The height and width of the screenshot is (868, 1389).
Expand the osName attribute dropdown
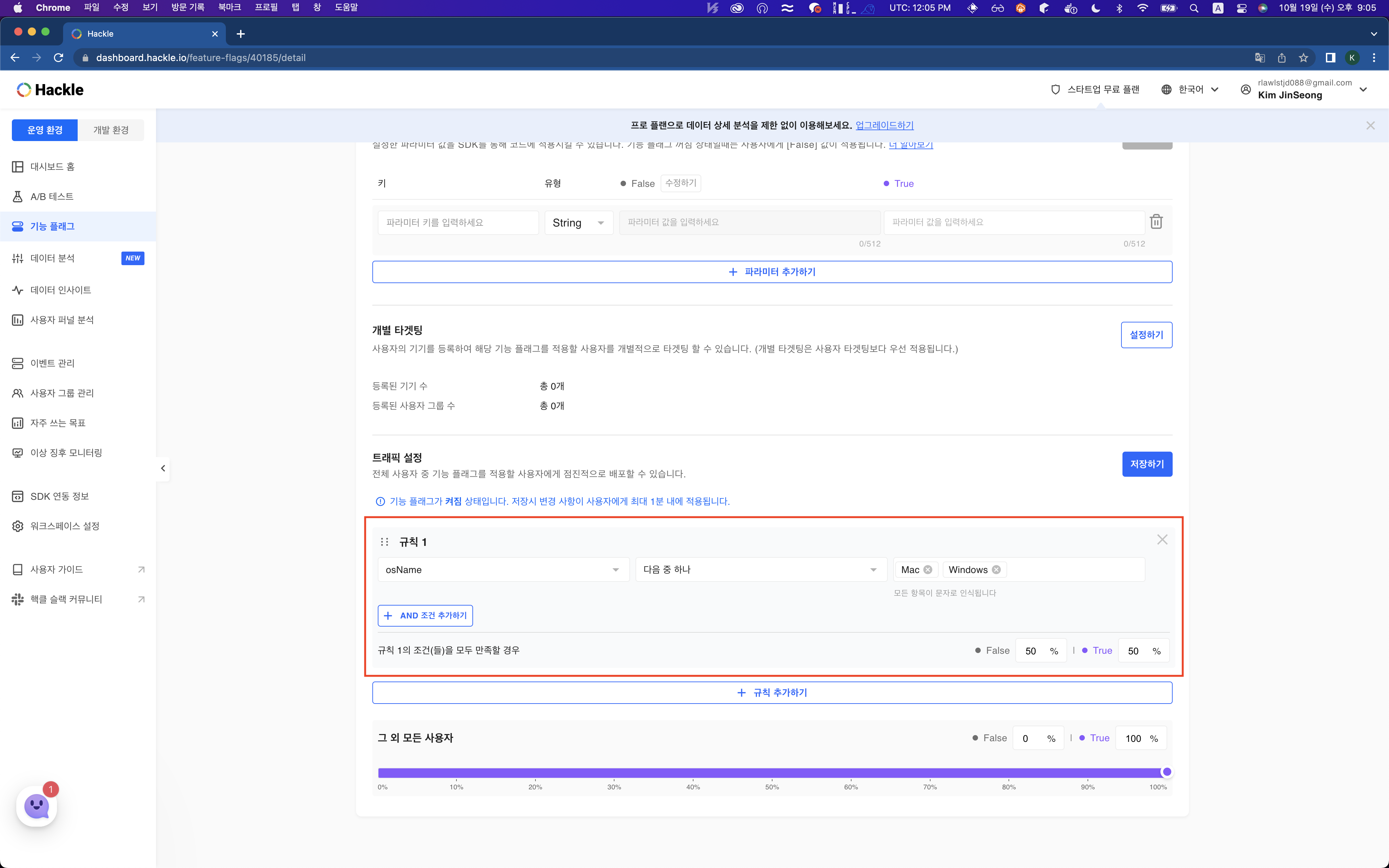(x=503, y=570)
